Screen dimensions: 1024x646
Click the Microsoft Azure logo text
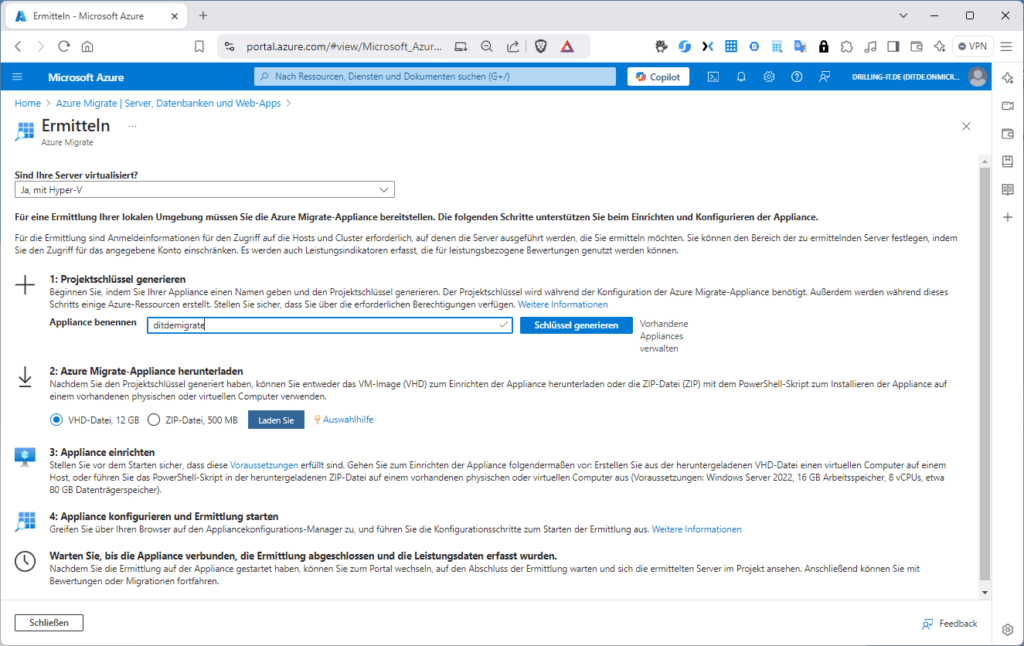tap(86, 77)
